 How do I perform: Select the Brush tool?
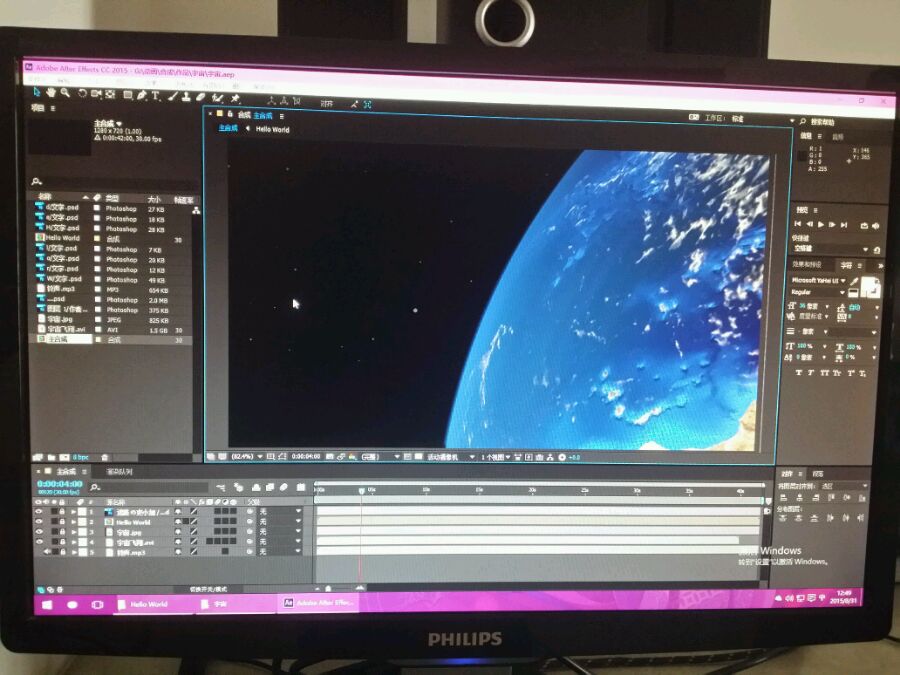point(173,96)
